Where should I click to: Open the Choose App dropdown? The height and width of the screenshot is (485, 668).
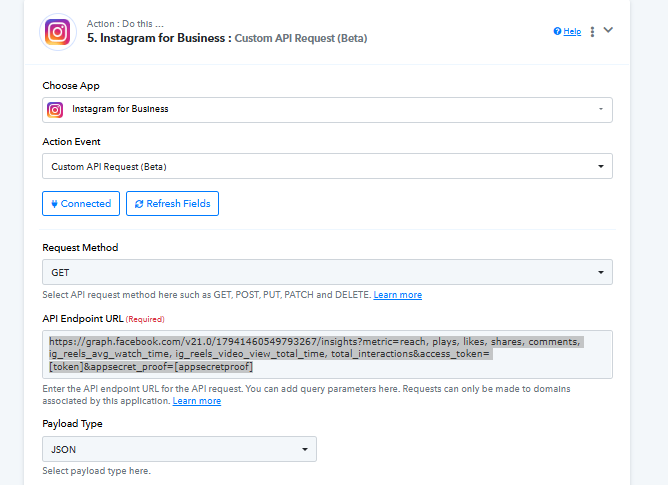327,110
